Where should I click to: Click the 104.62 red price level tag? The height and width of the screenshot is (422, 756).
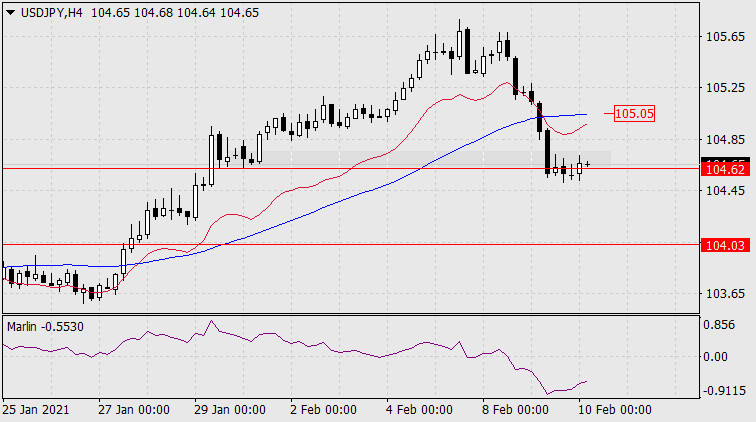pyautogui.click(x=725, y=170)
